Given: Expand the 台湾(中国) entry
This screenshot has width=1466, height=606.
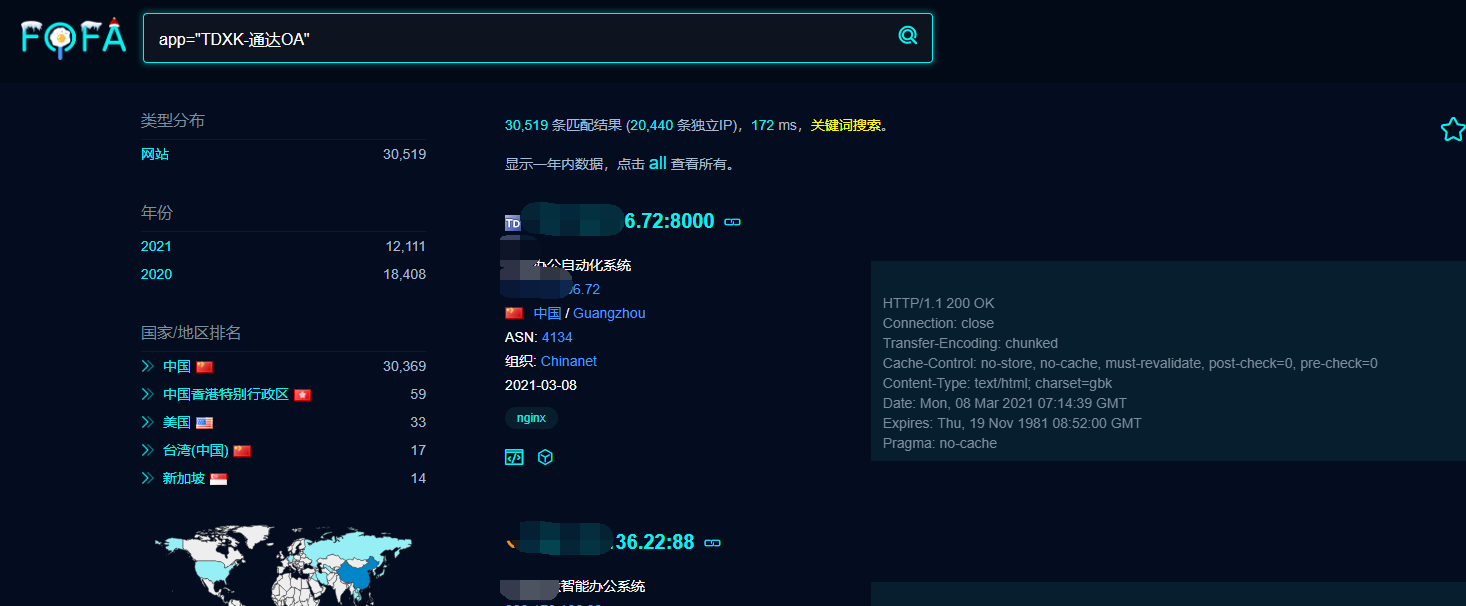Looking at the screenshot, I should (147, 450).
